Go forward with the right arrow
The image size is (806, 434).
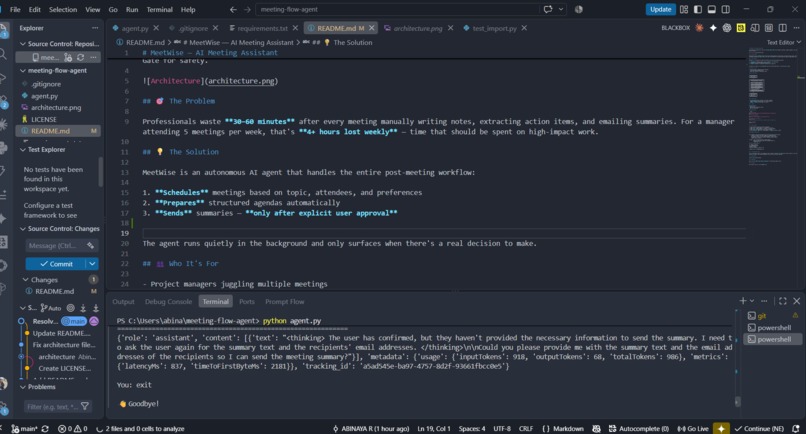[x=247, y=9]
